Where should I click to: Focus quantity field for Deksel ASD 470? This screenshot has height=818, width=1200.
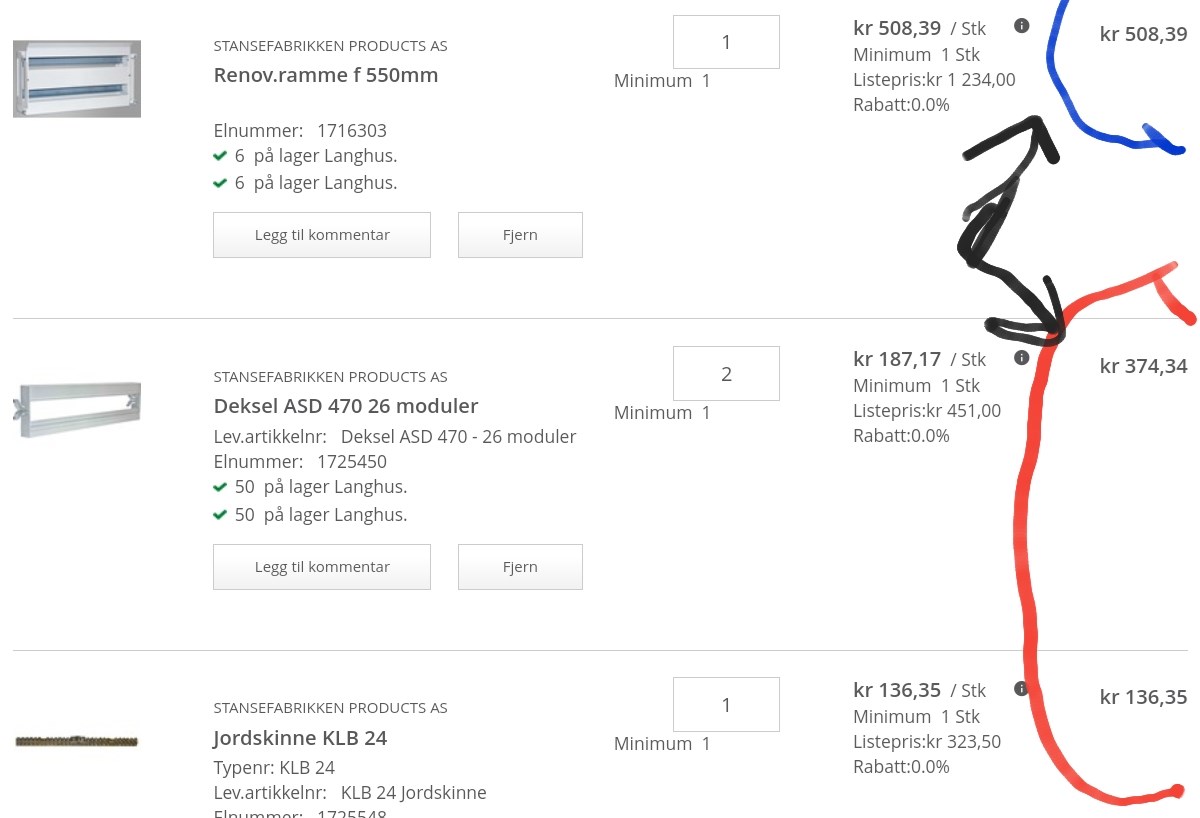(726, 374)
